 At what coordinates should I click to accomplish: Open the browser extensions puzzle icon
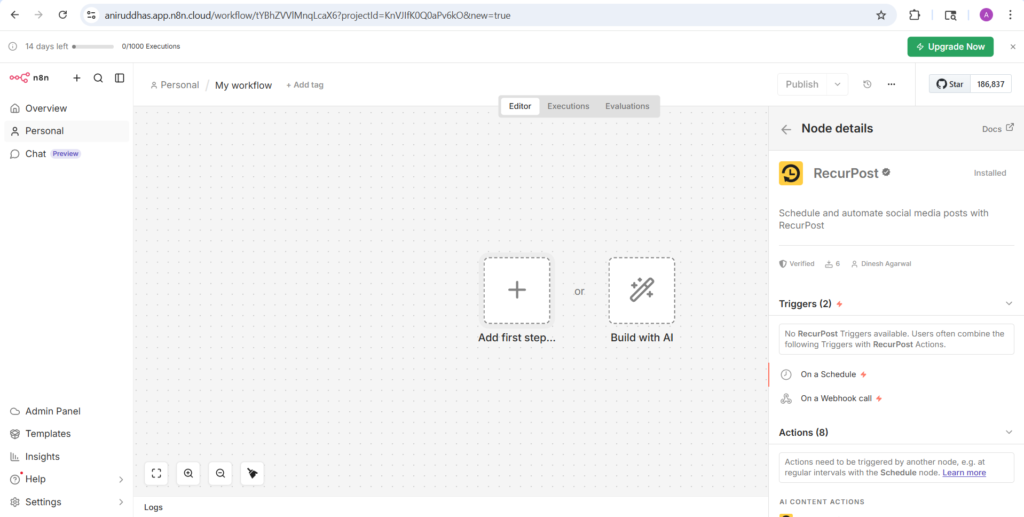pos(915,15)
